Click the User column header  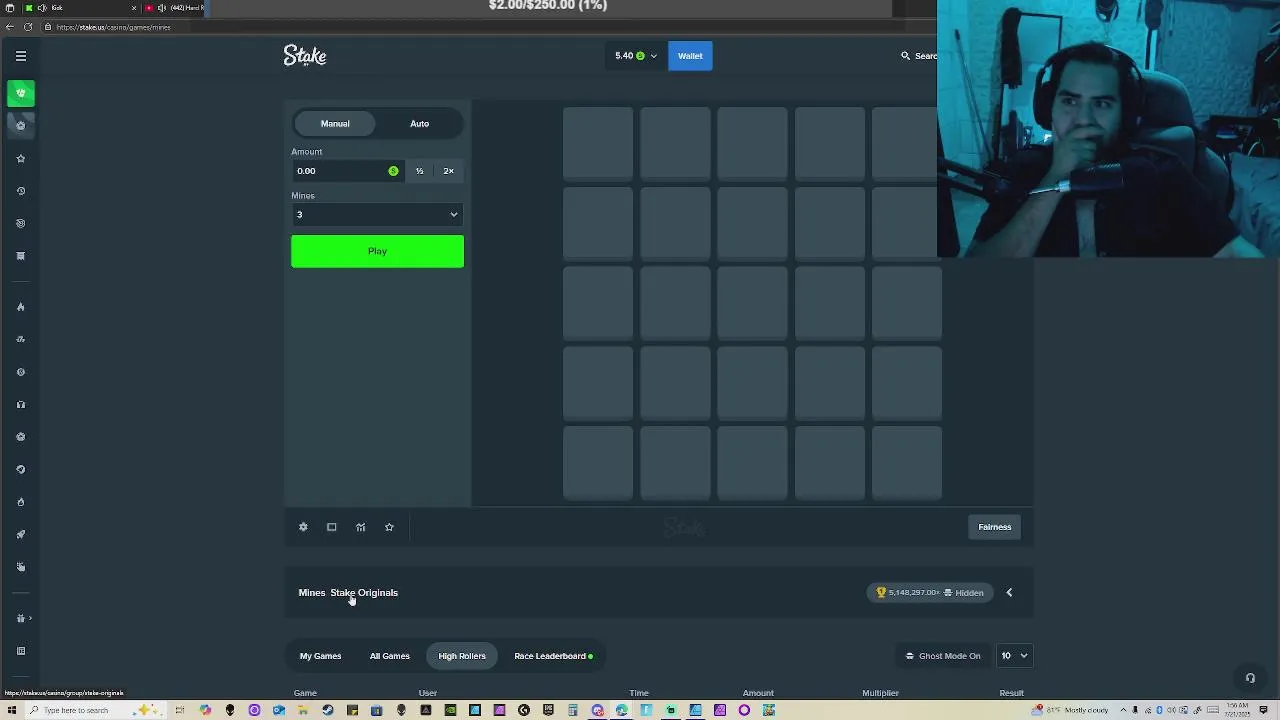tap(427, 693)
